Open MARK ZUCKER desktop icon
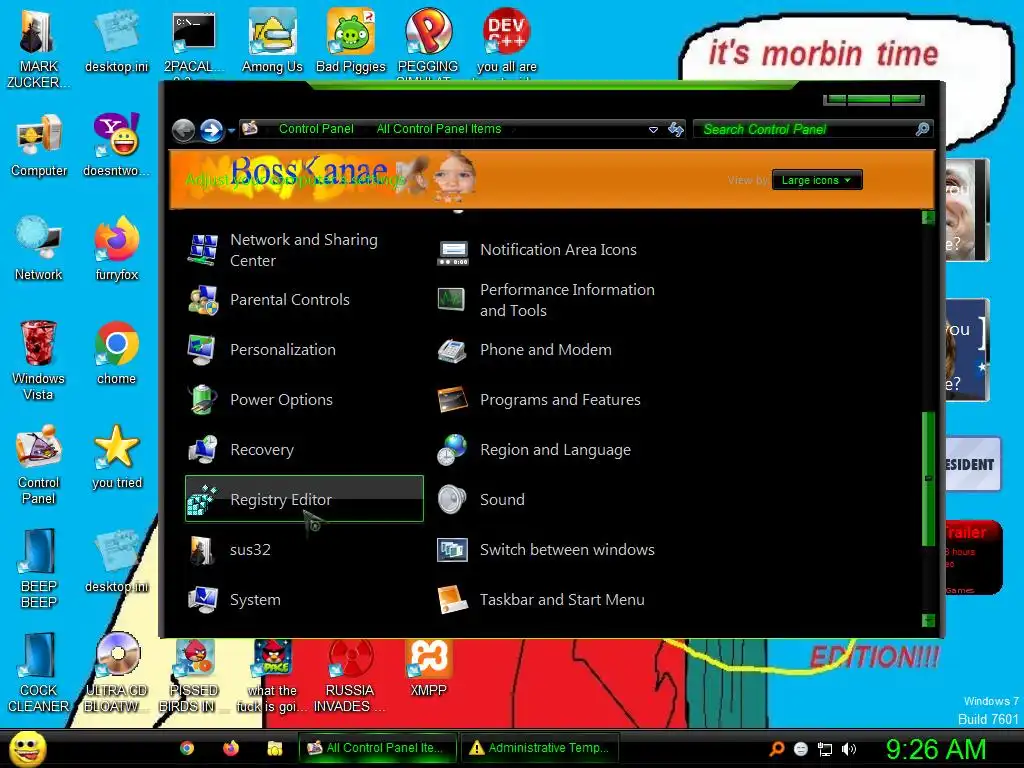1024x768 pixels. pyautogui.click(x=39, y=48)
